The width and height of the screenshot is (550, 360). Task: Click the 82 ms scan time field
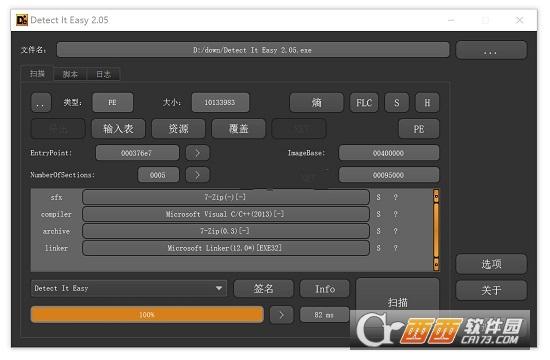pyautogui.click(x=324, y=314)
